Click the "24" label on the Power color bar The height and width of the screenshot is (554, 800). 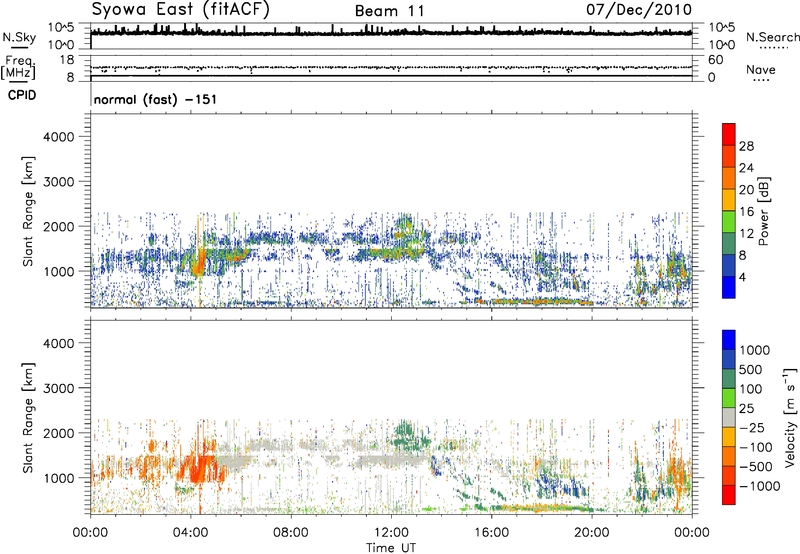tap(746, 168)
